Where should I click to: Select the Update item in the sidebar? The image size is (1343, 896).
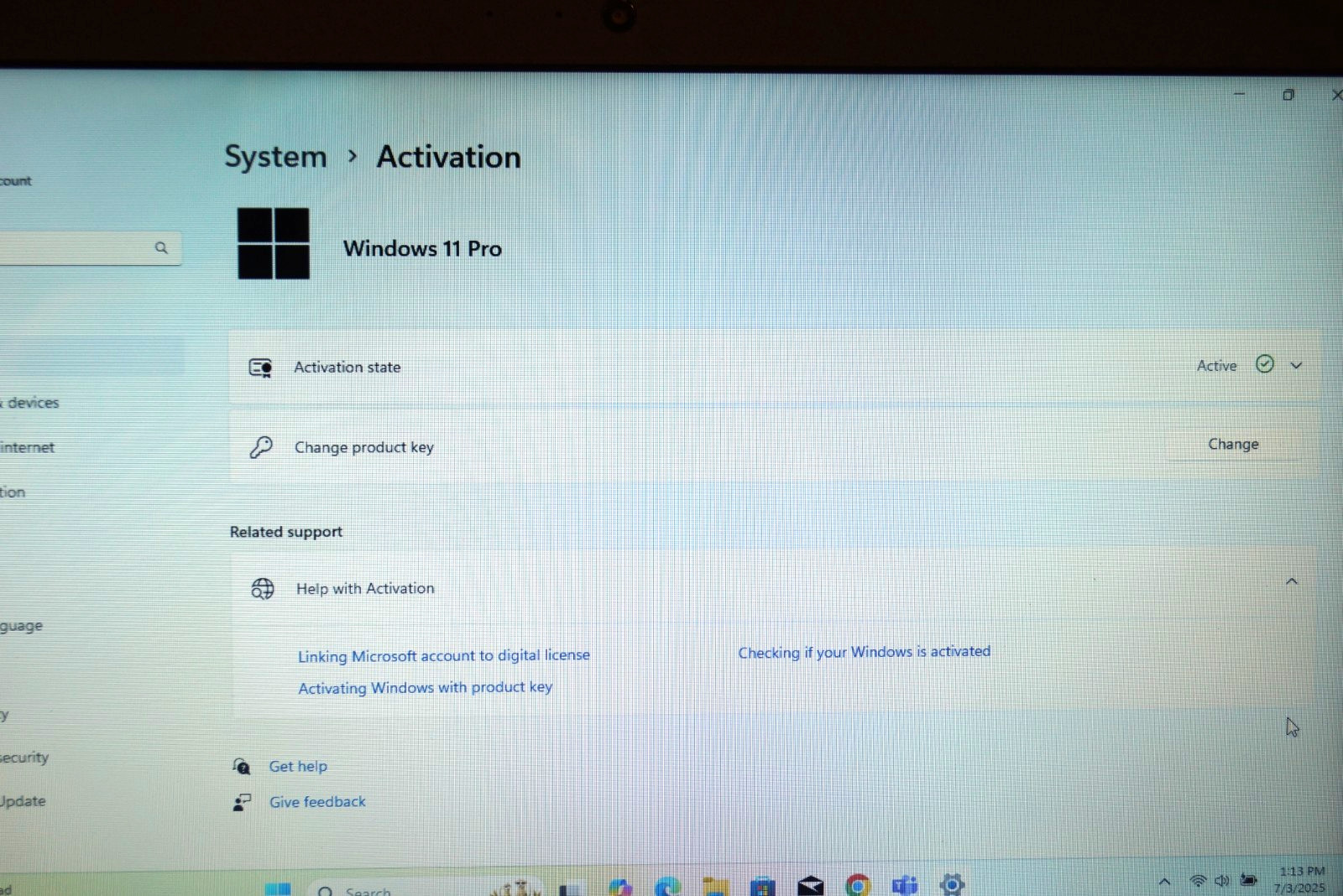pos(23,801)
